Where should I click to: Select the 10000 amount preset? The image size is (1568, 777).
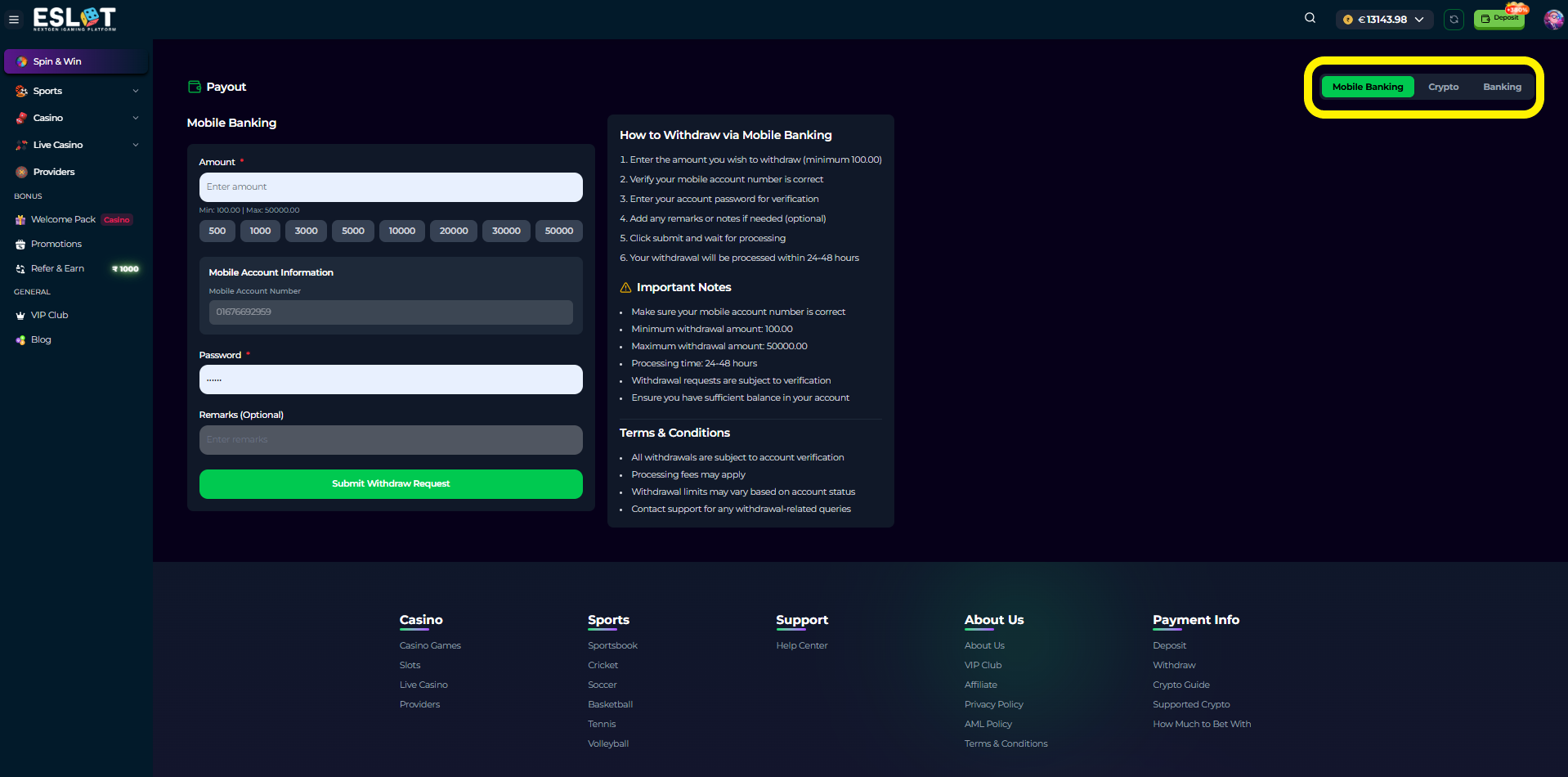402,231
